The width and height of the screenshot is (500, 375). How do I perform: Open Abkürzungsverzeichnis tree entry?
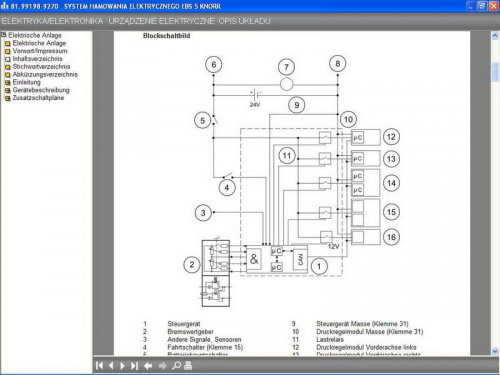point(45,74)
